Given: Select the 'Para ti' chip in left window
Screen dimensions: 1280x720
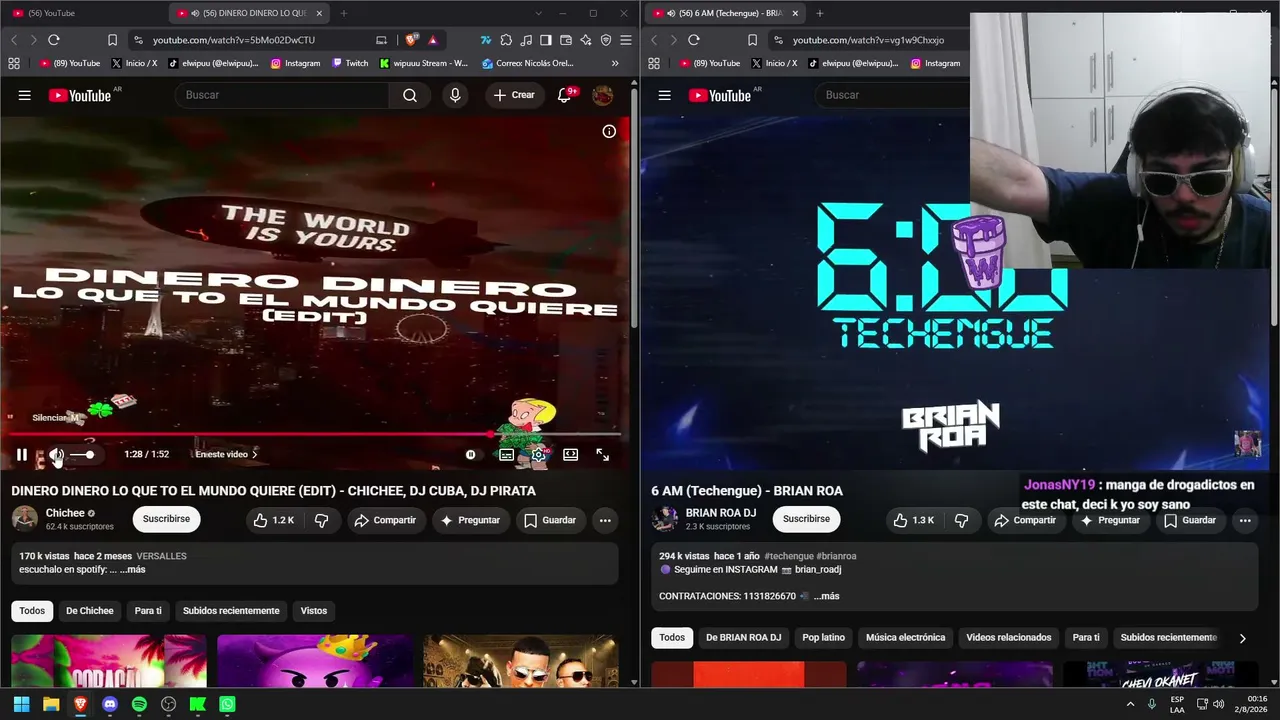Looking at the screenshot, I should click(148, 611).
